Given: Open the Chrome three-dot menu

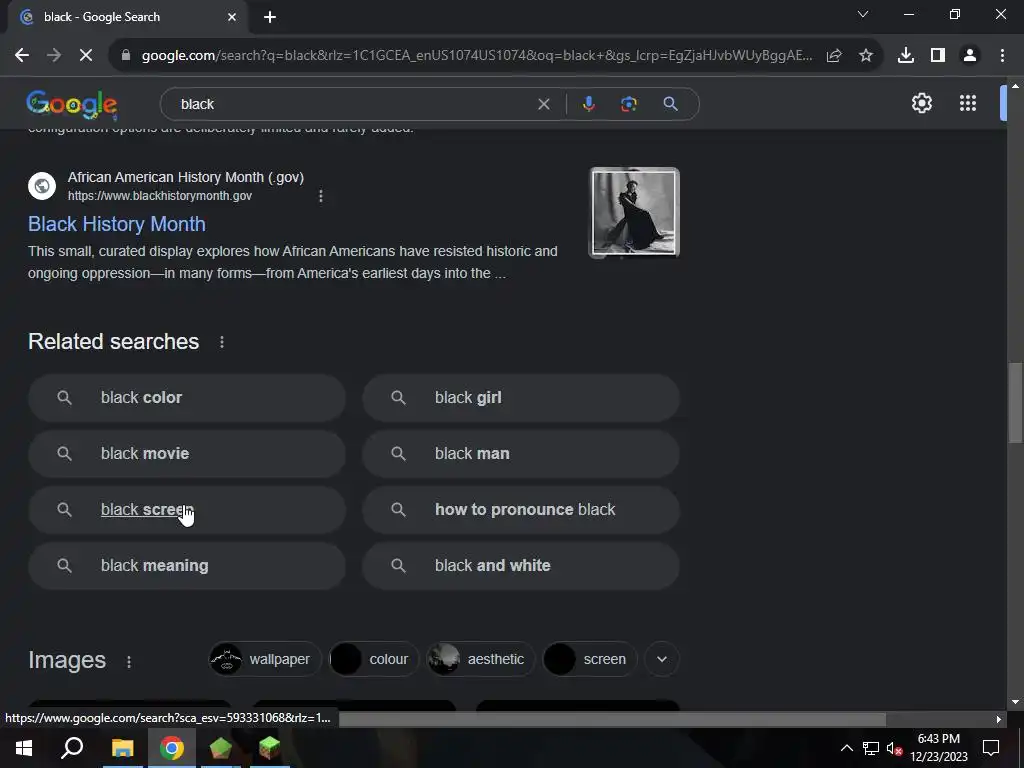Looking at the screenshot, I should click(x=1002, y=56).
